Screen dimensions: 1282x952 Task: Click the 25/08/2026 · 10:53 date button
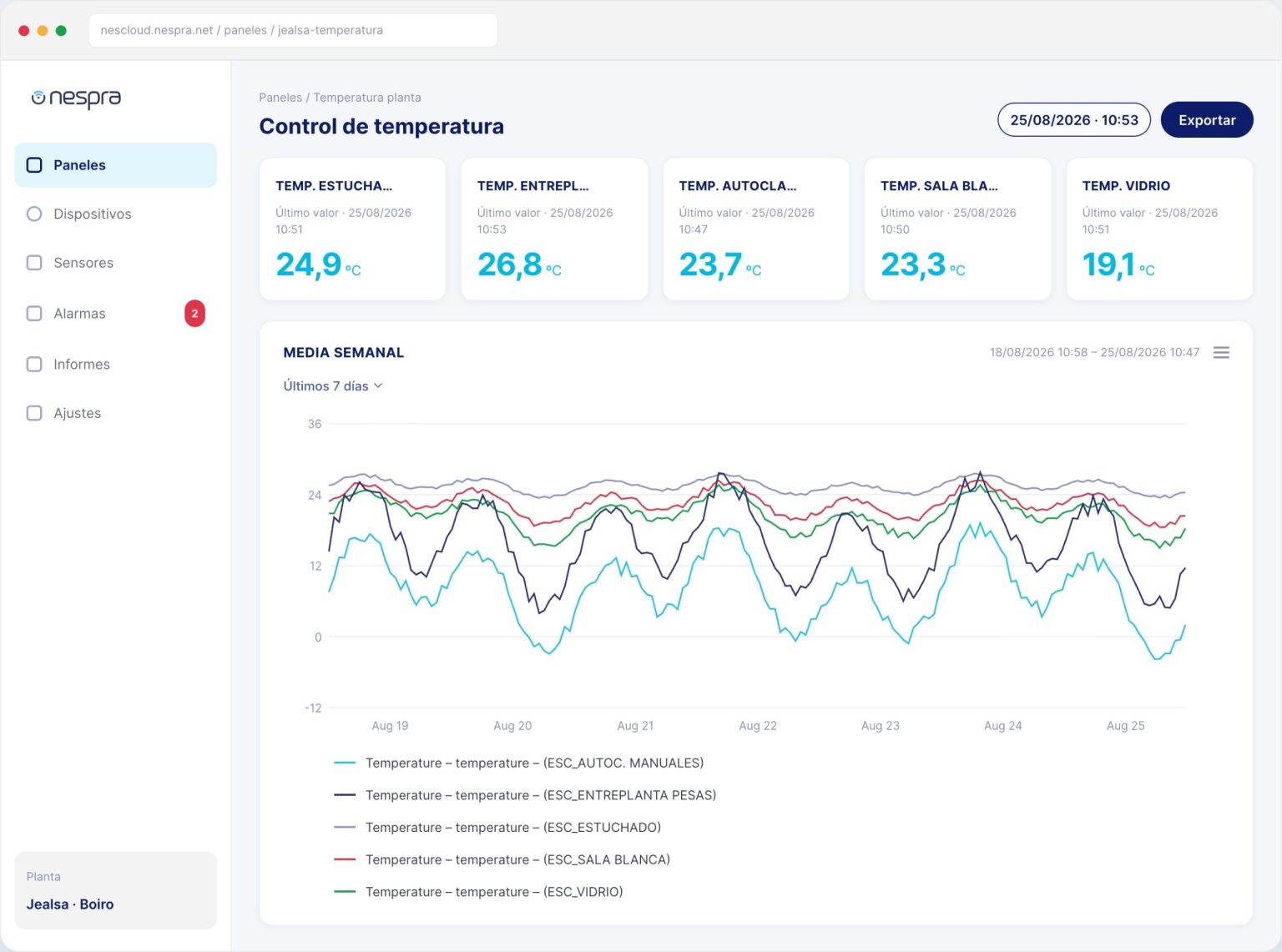click(x=1074, y=120)
